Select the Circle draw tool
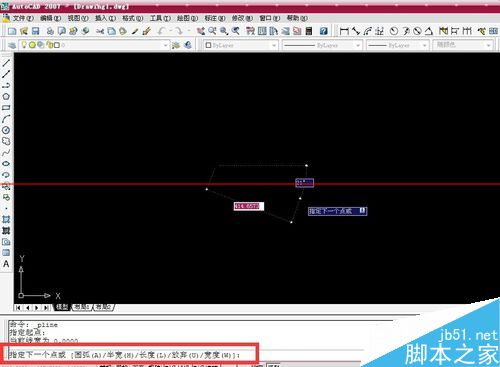 click(x=6, y=130)
